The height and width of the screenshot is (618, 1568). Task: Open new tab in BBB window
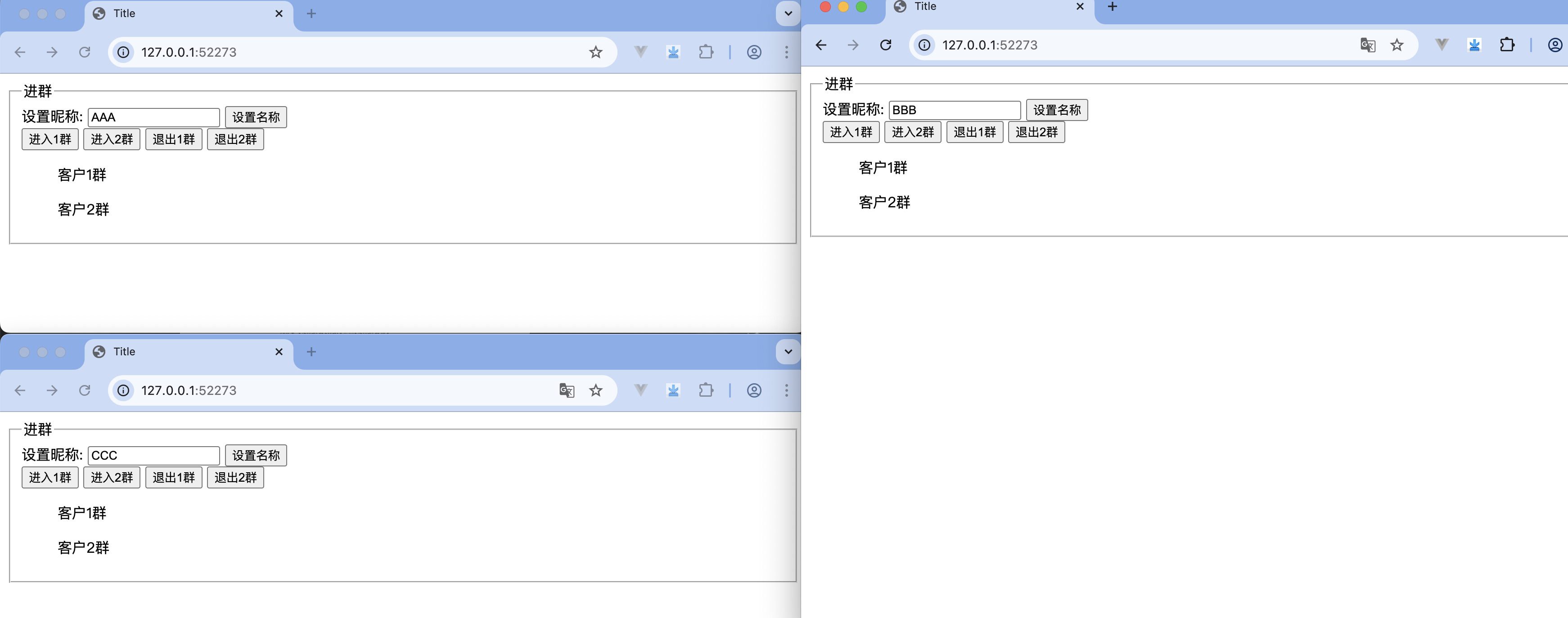tap(1112, 7)
